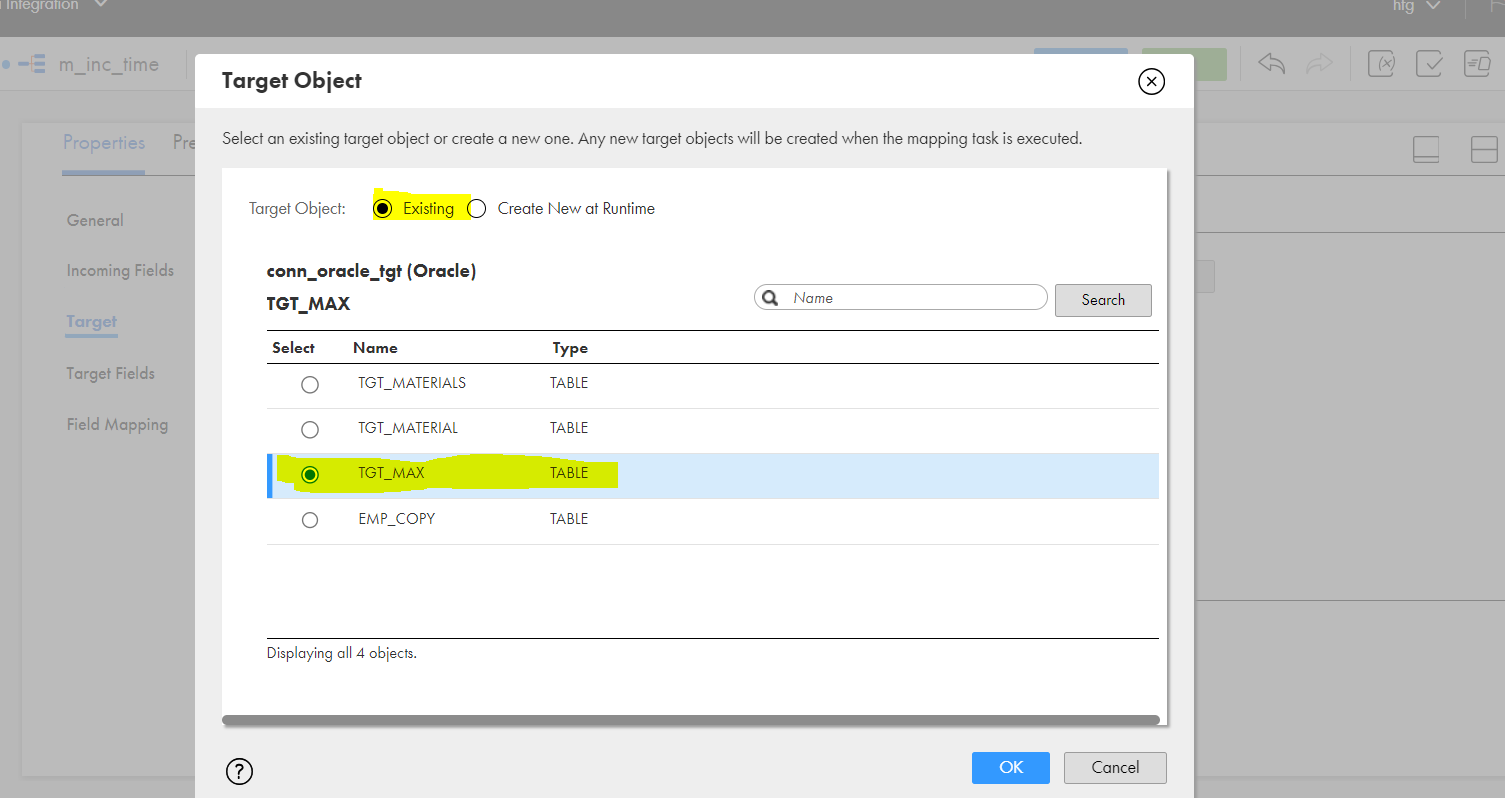Click the Select column header
The image size is (1505, 798).
[293, 348]
